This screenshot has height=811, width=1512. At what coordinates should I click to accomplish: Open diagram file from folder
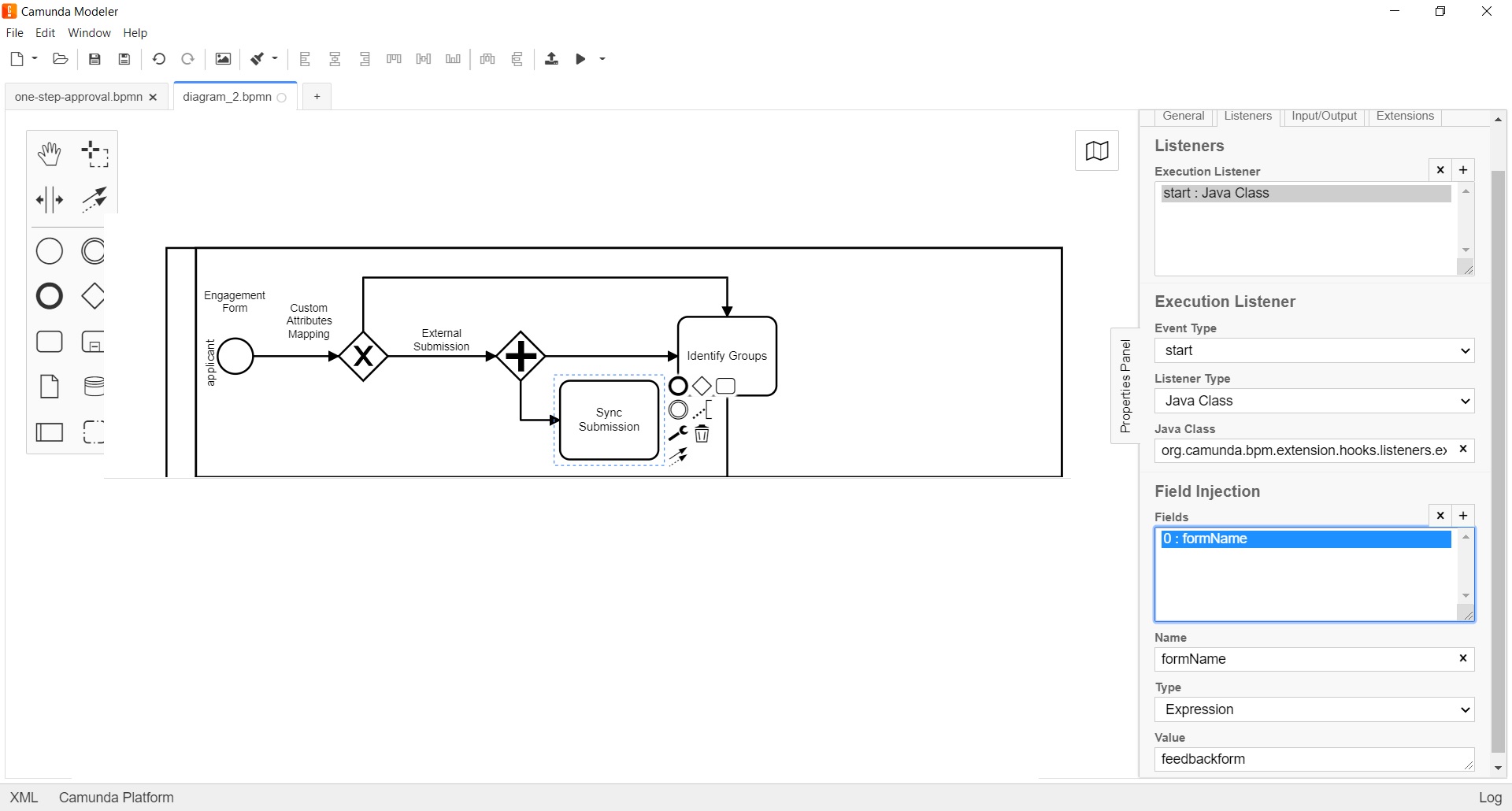tap(60, 59)
